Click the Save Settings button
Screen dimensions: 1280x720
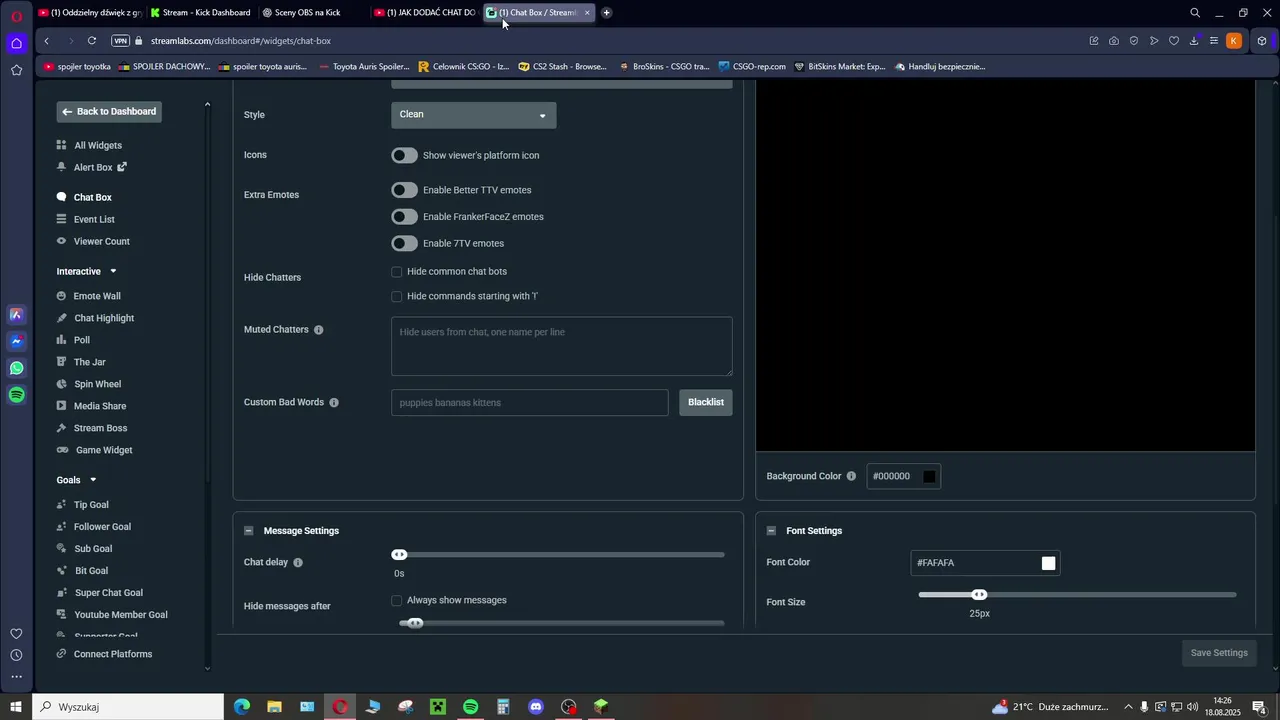coord(1219,653)
